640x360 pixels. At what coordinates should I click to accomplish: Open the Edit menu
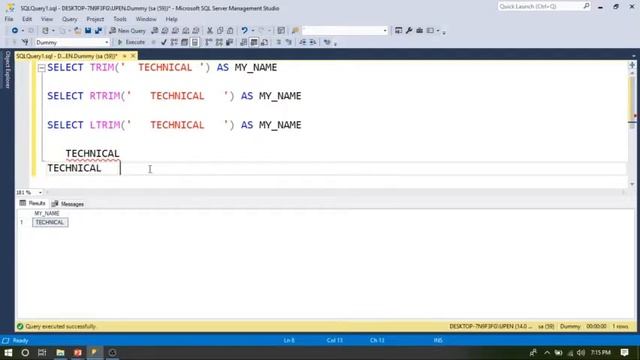(x=27, y=19)
